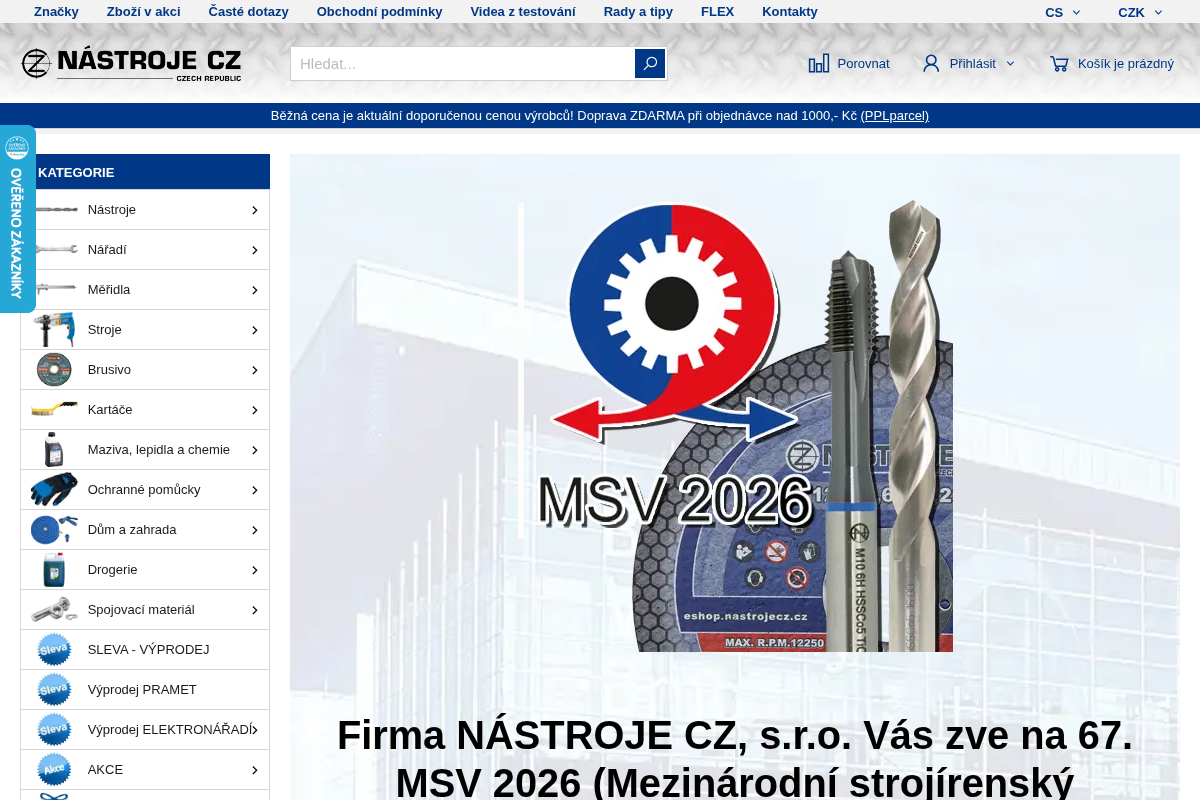Open the Značky menu item
This screenshot has width=1200, height=800.
coord(56,12)
